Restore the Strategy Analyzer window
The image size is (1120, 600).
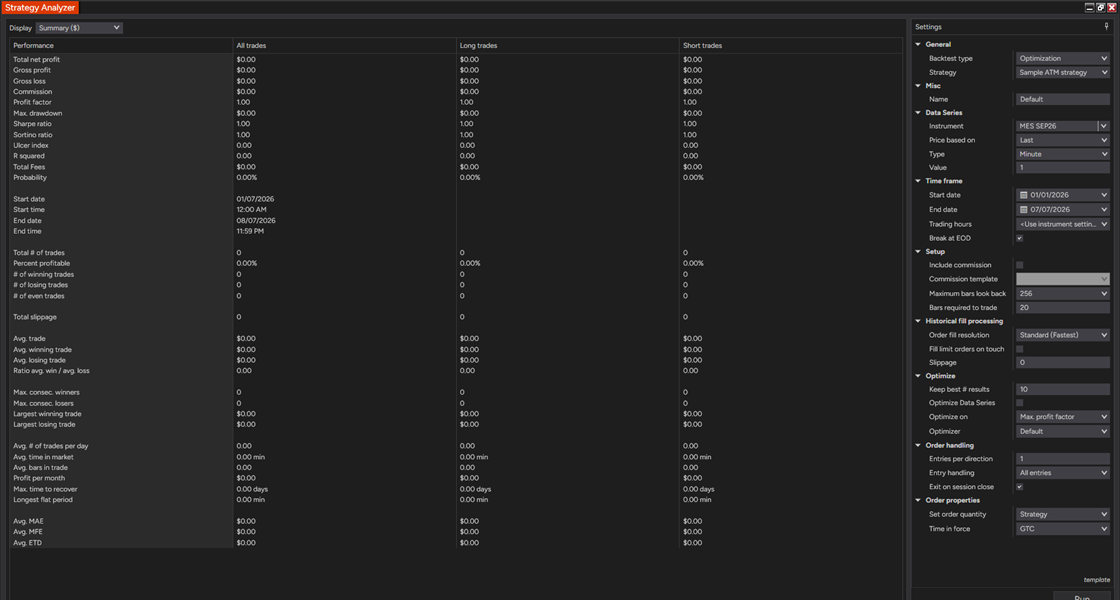1101,8
